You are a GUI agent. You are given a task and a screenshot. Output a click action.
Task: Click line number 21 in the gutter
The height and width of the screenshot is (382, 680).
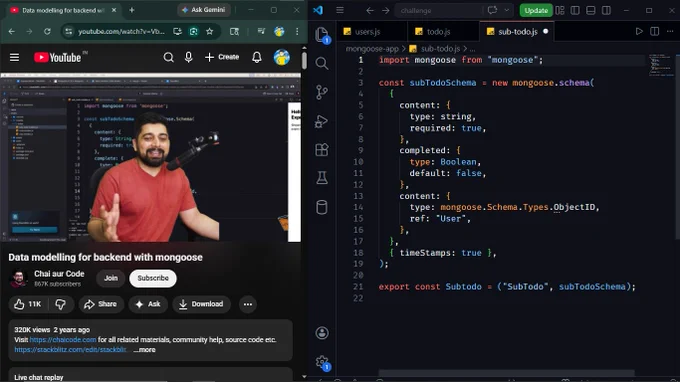(x=358, y=287)
